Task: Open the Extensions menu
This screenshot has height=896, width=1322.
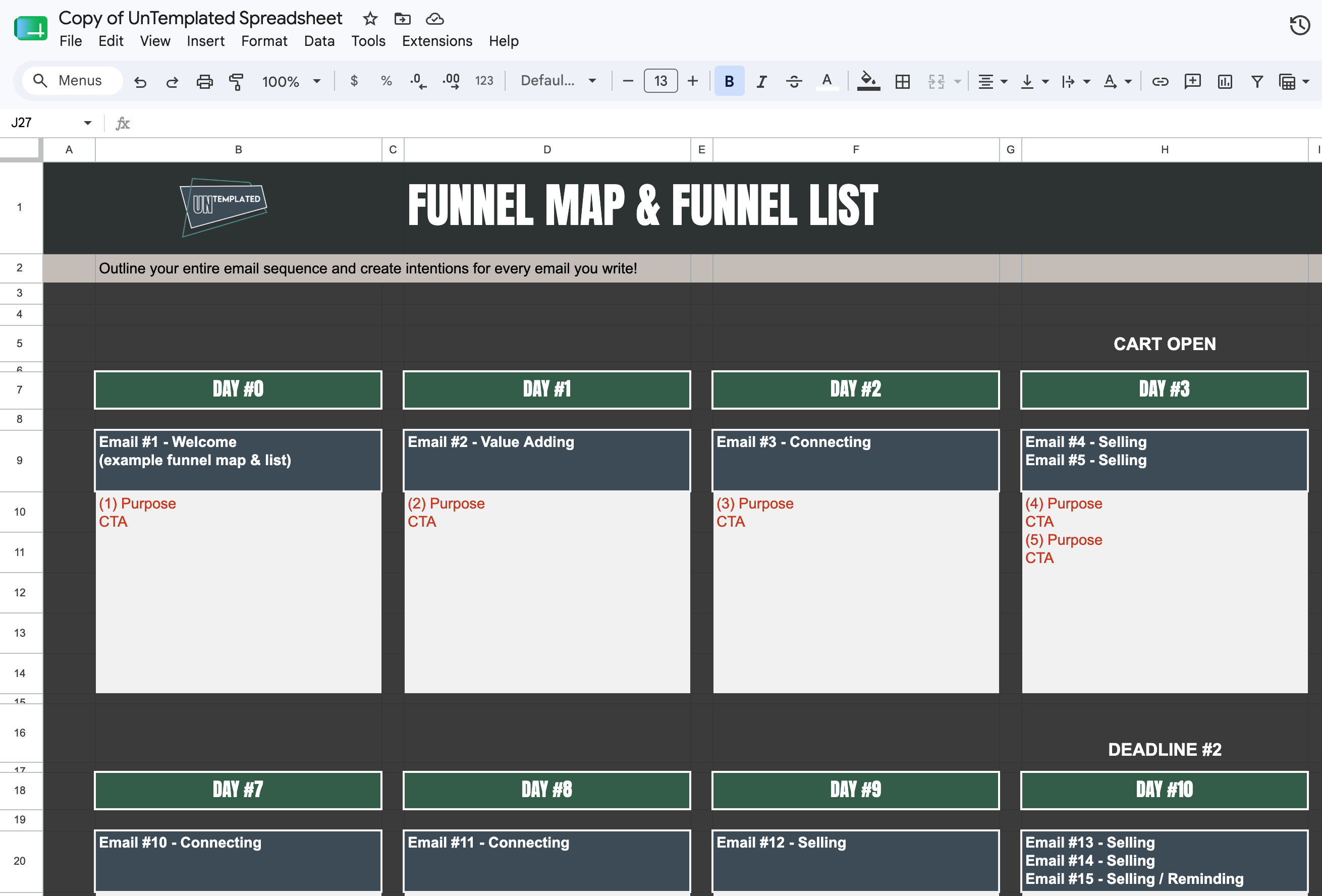Action: pos(437,41)
